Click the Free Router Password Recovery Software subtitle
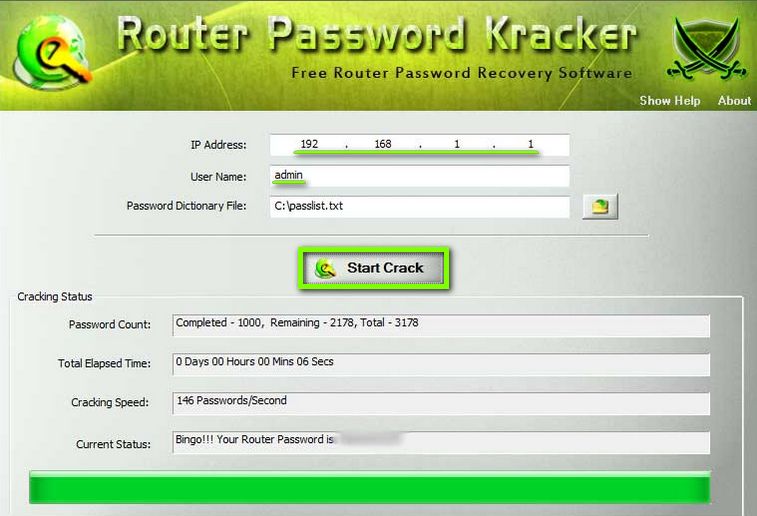The height and width of the screenshot is (516, 757). [x=462, y=73]
